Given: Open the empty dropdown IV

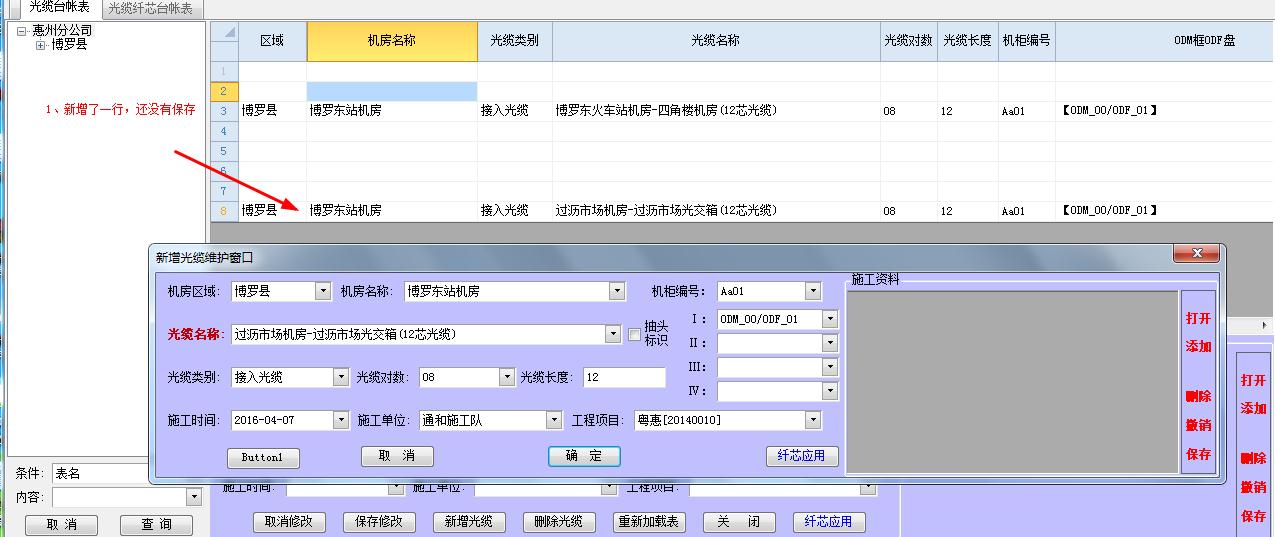Looking at the screenshot, I should (x=830, y=391).
